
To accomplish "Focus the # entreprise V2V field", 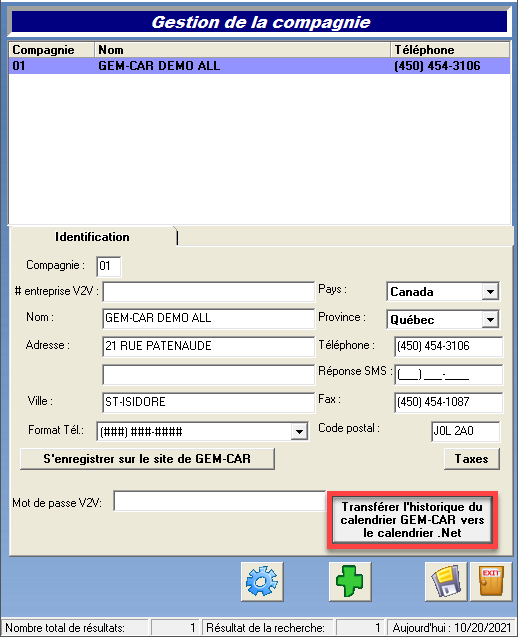I will (x=209, y=292).
